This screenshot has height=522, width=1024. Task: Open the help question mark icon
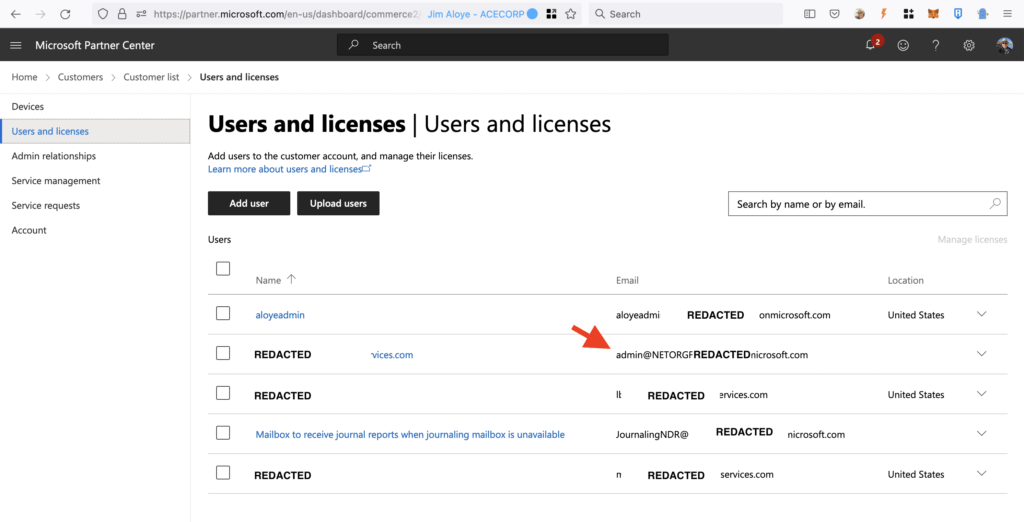click(936, 45)
